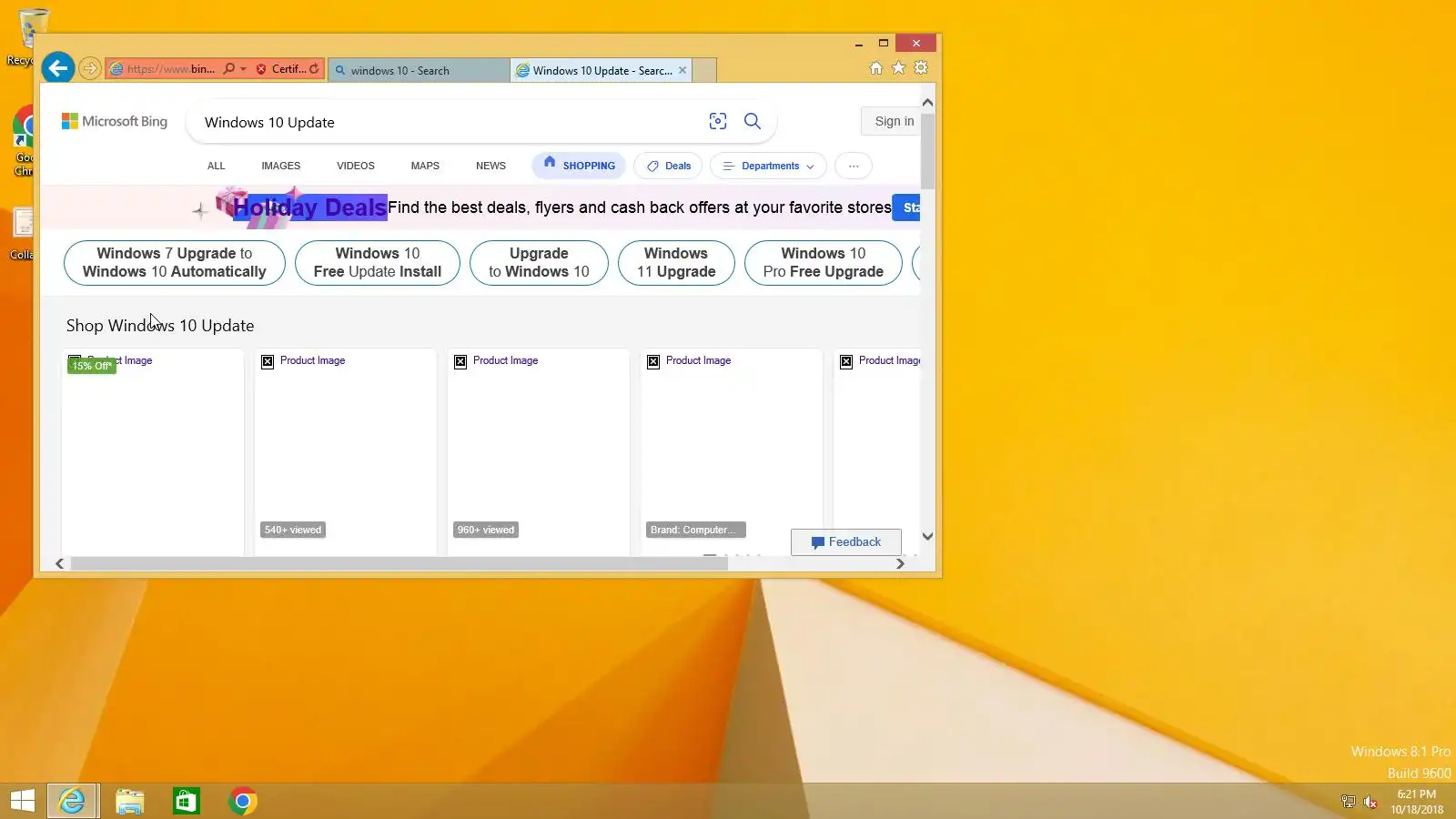Open the Windows Store taskbar icon
The image size is (1456, 819).
pyautogui.click(x=186, y=801)
